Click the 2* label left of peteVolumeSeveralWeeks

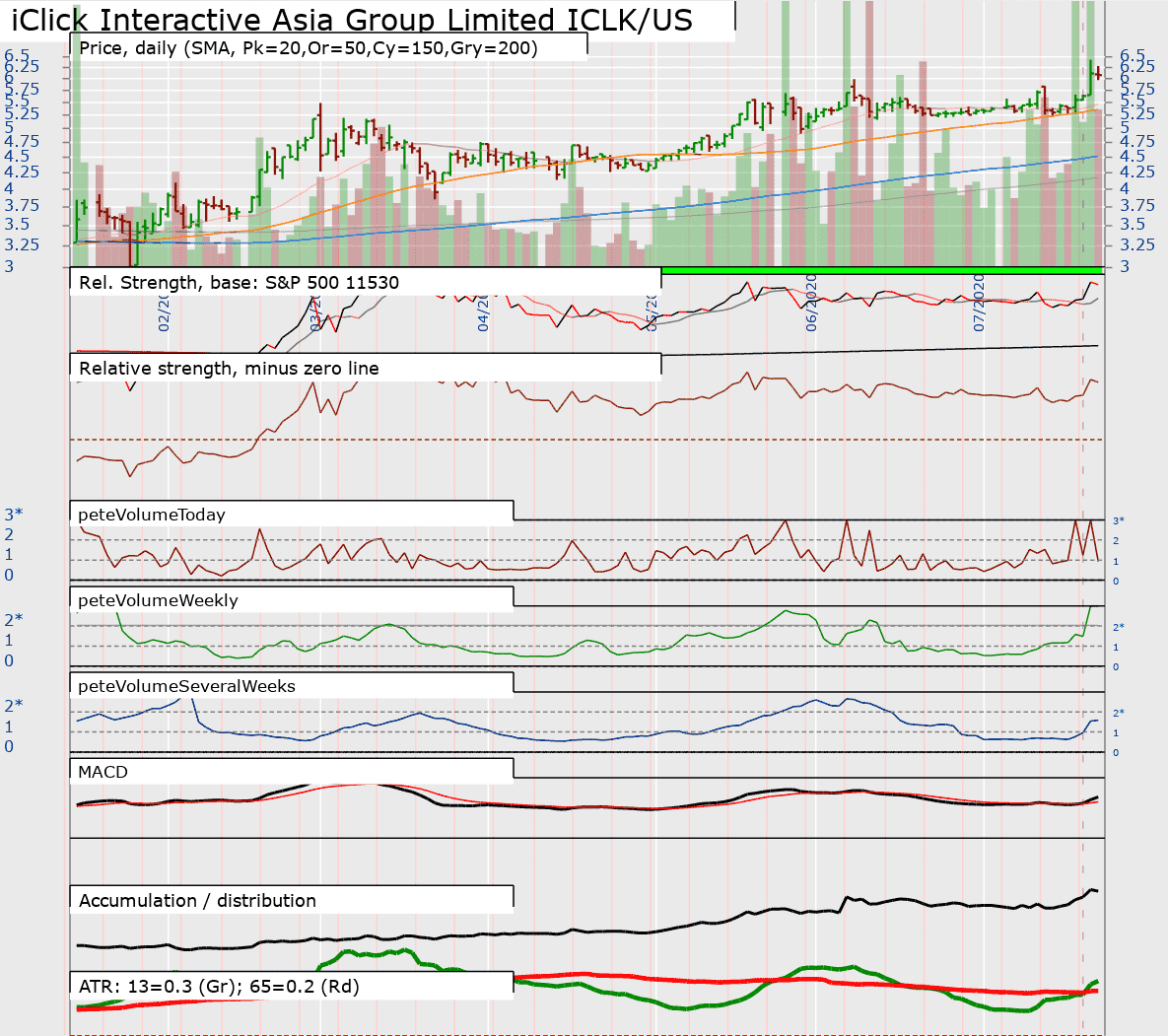(14, 706)
